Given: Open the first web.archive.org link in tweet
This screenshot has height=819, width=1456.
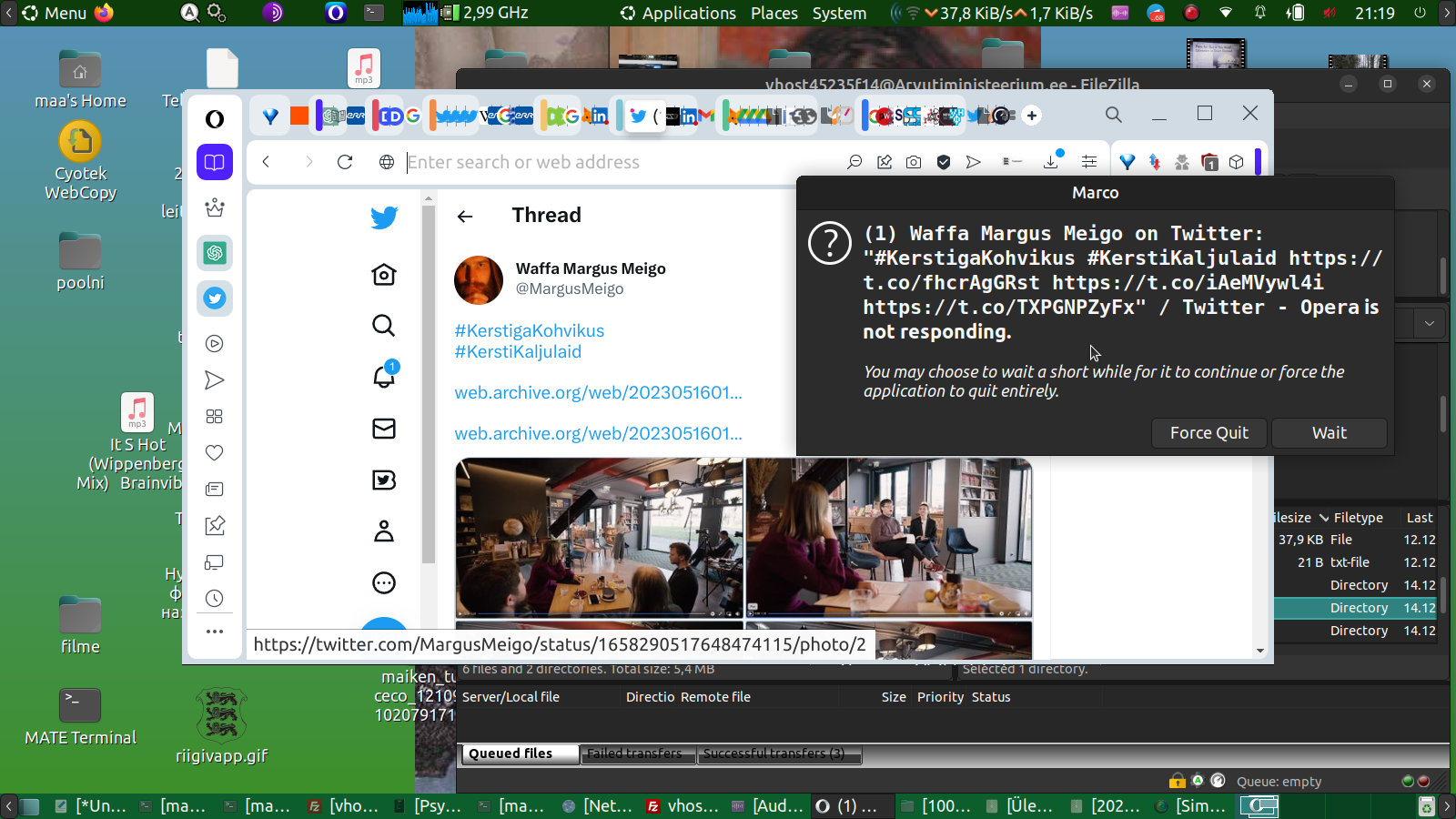Looking at the screenshot, I should pyautogui.click(x=598, y=392).
